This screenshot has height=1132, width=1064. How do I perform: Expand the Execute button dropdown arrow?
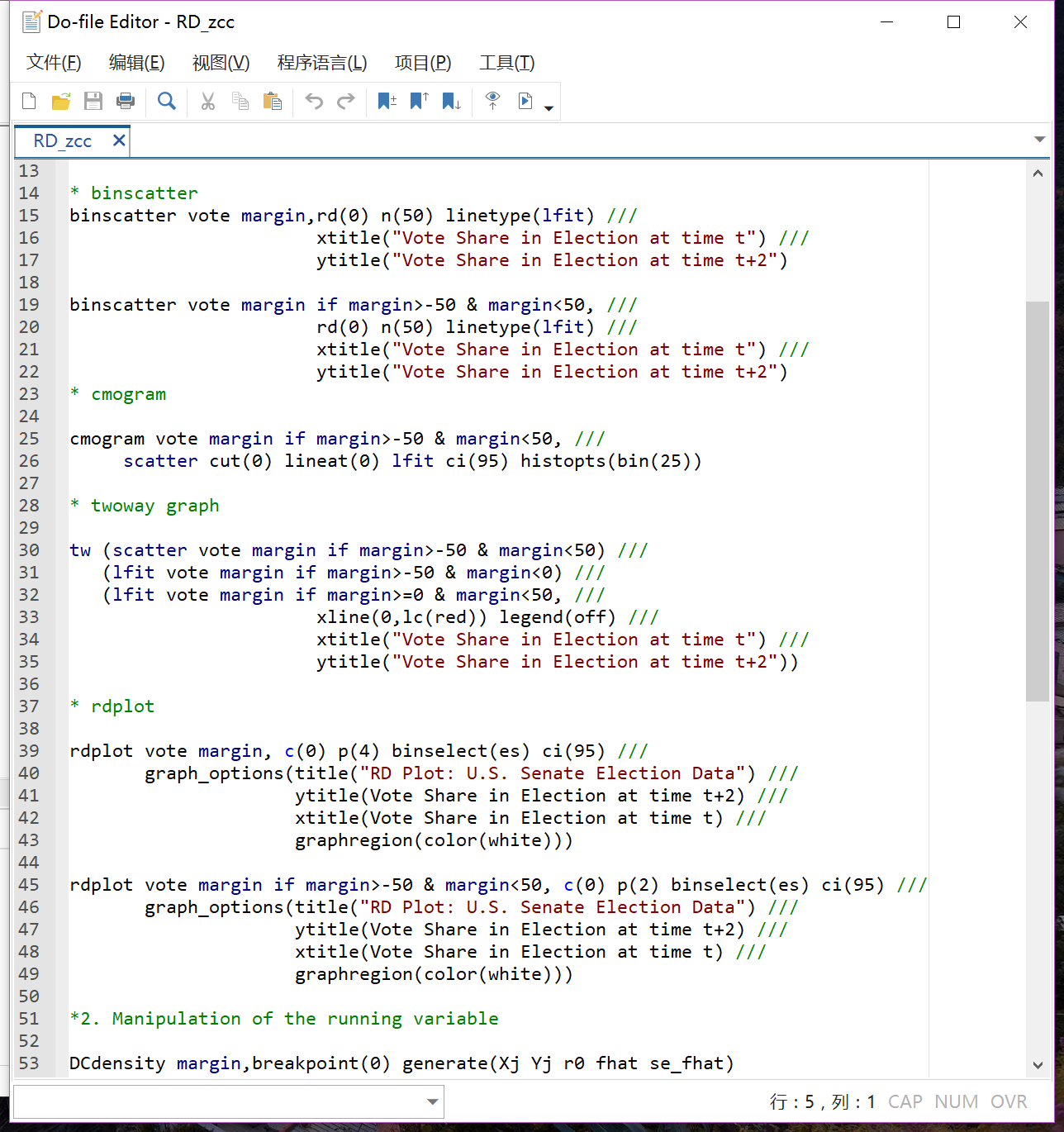point(549,108)
